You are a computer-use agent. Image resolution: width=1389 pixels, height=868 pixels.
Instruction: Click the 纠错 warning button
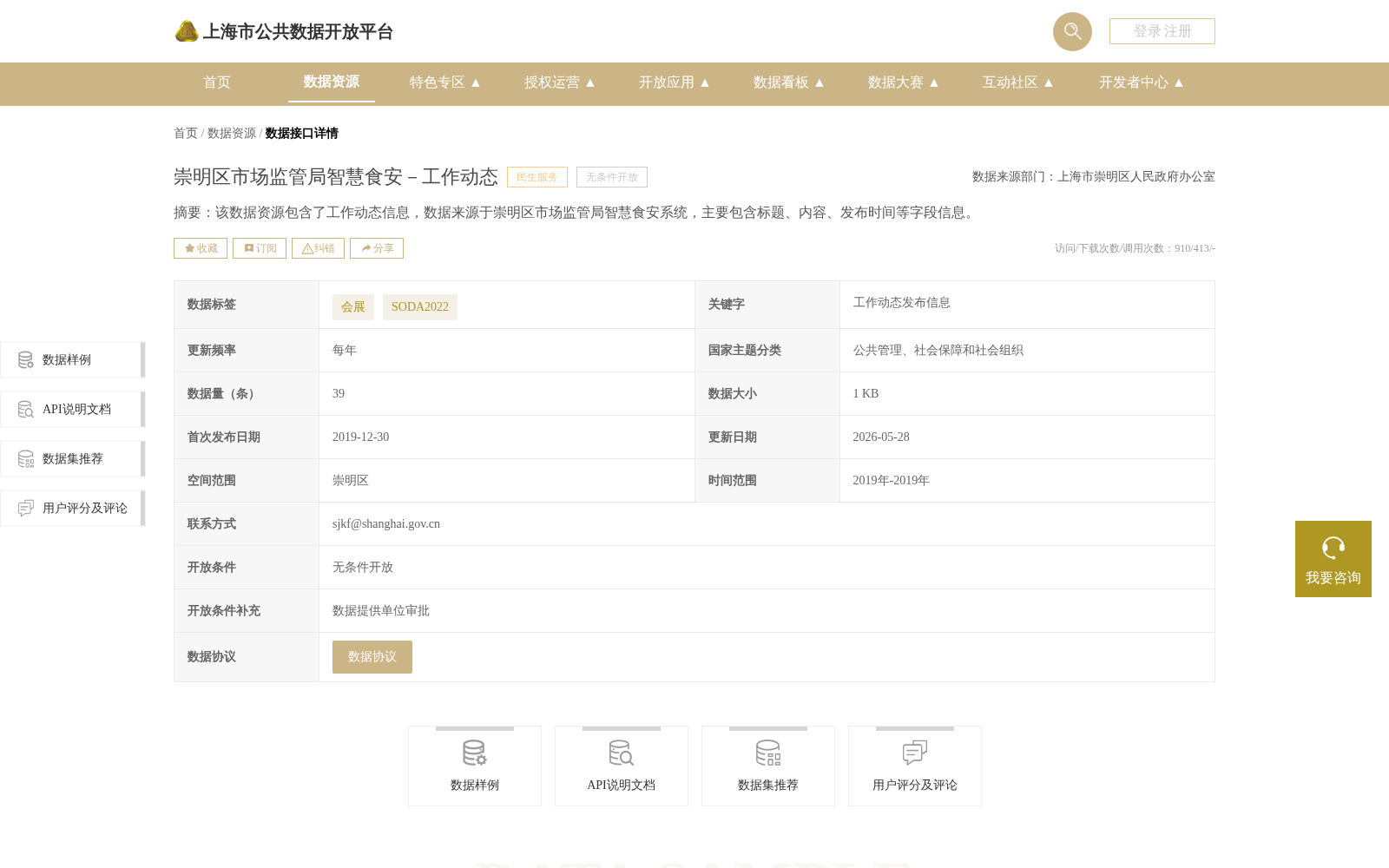click(x=318, y=248)
